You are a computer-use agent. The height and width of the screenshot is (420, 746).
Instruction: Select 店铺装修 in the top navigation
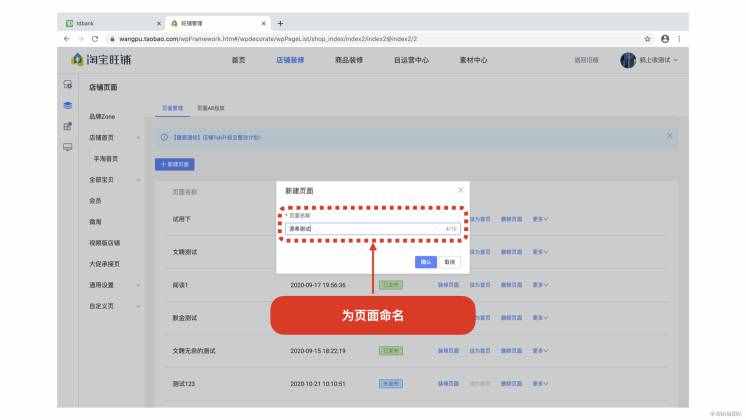[290, 60]
